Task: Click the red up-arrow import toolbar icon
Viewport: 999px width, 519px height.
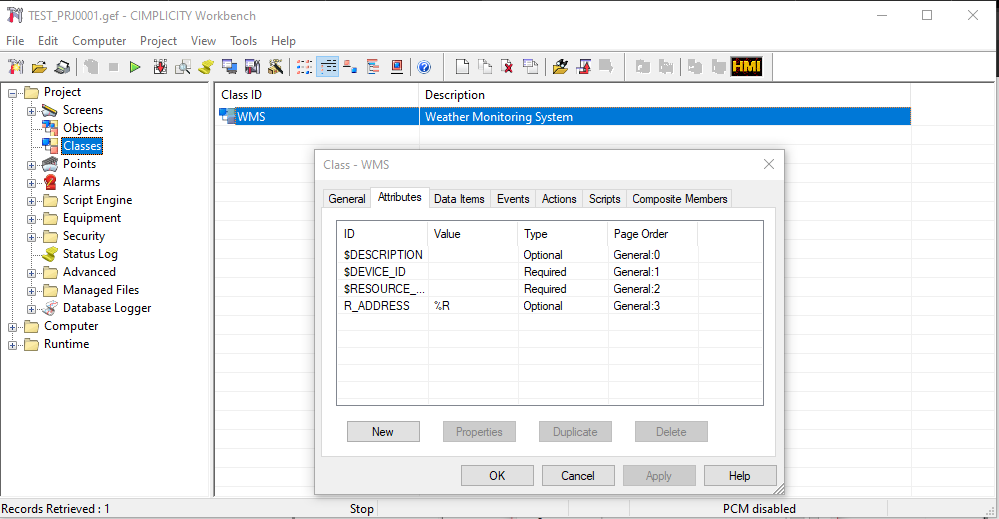Action: (x=583, y=67)
